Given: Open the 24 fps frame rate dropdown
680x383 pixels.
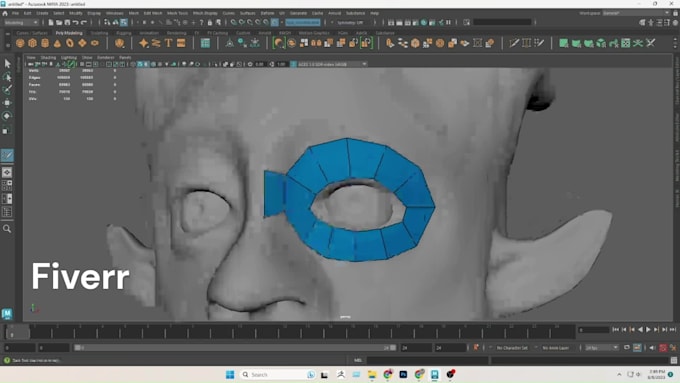Looking at the screenshot, I should pyautogui.click(x=602, y=348).
